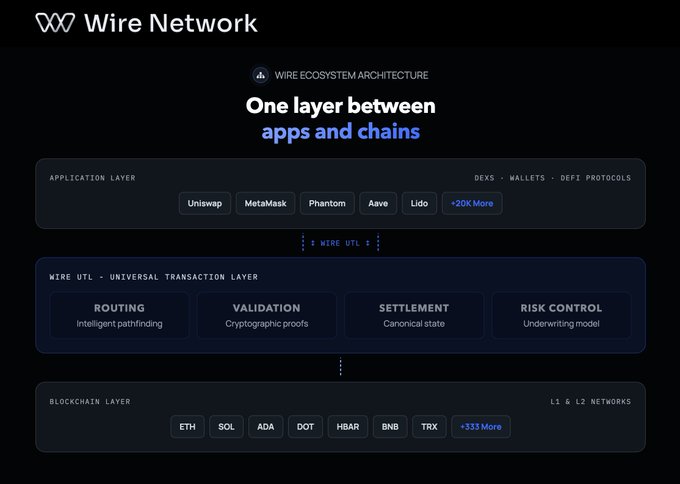
Task: Select the ETH chain chip
Action: (x=187, y=427)
